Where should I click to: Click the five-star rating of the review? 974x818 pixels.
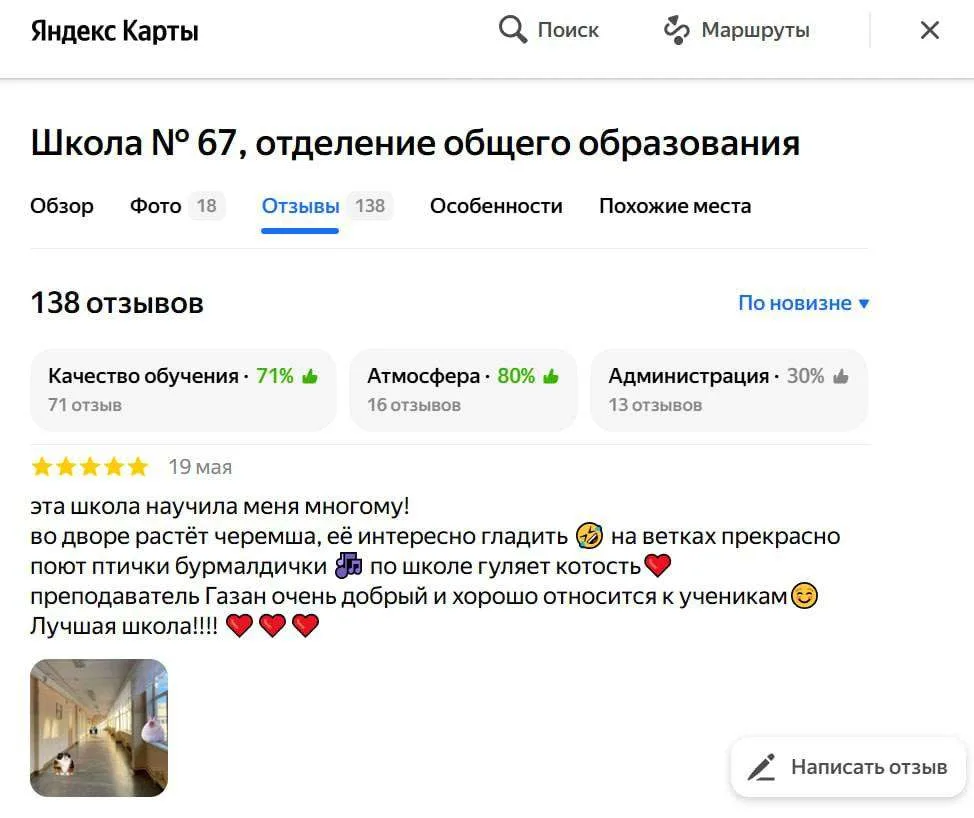tap(90, 466)
